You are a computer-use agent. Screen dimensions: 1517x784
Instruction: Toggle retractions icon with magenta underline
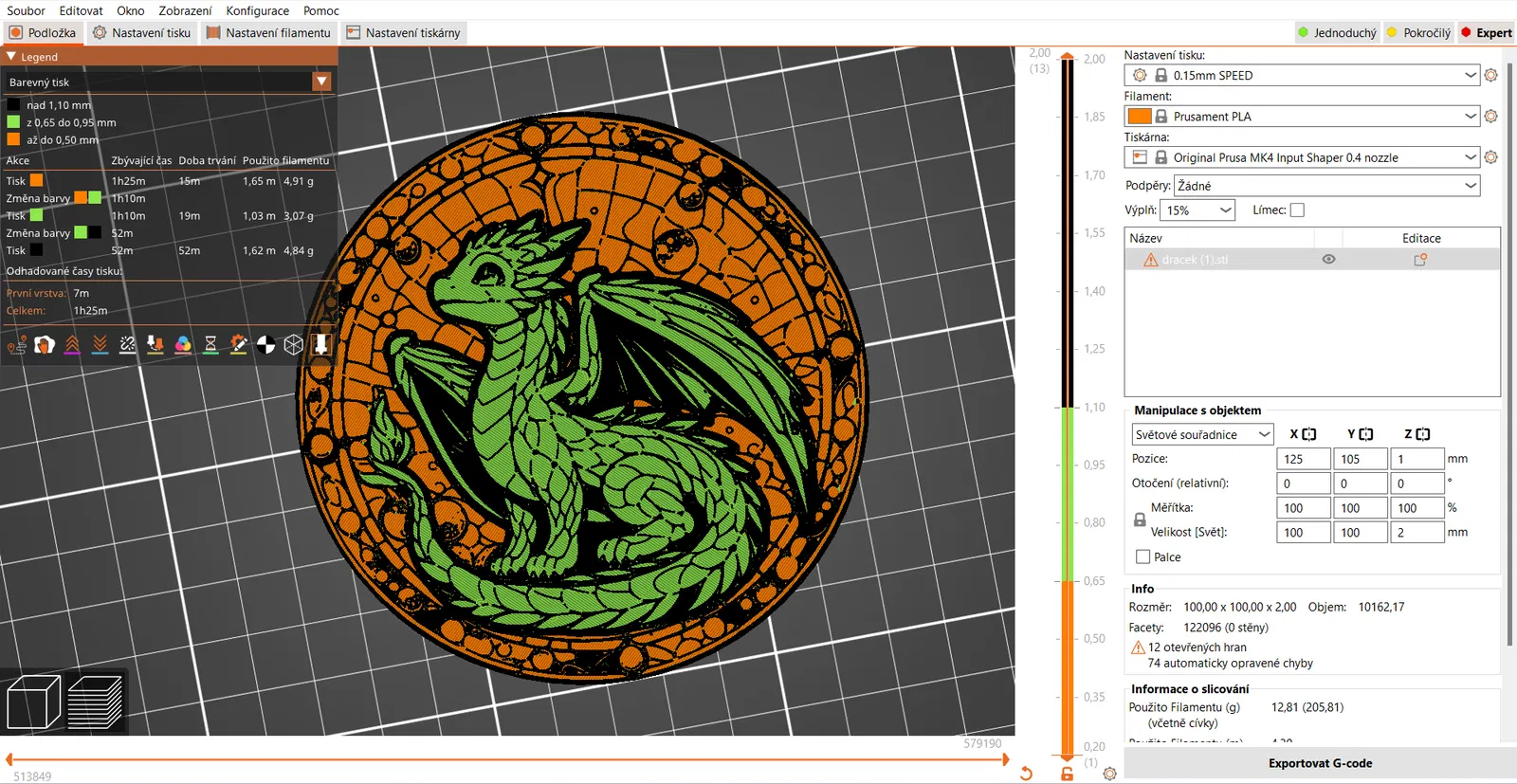pos(72,345)
